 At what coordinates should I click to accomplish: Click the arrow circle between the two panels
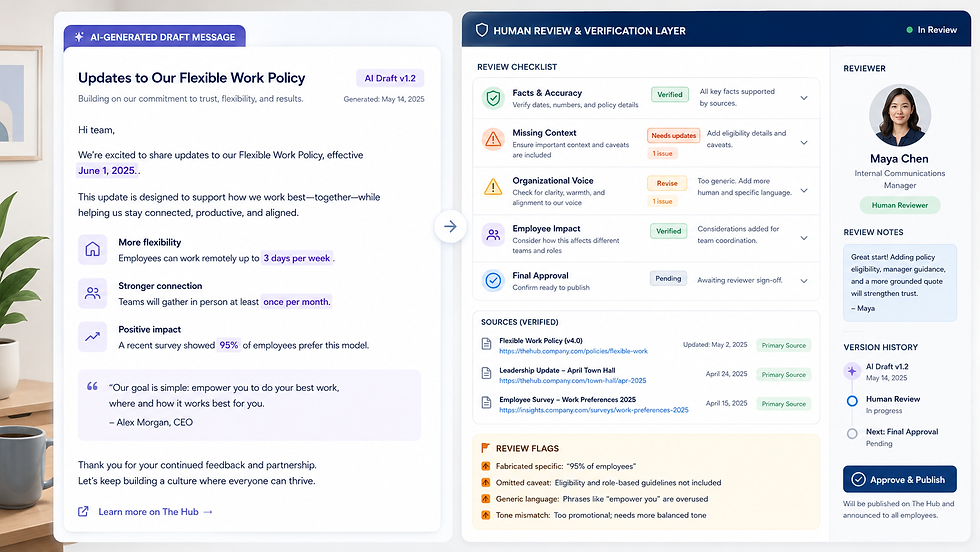[450, 226]
